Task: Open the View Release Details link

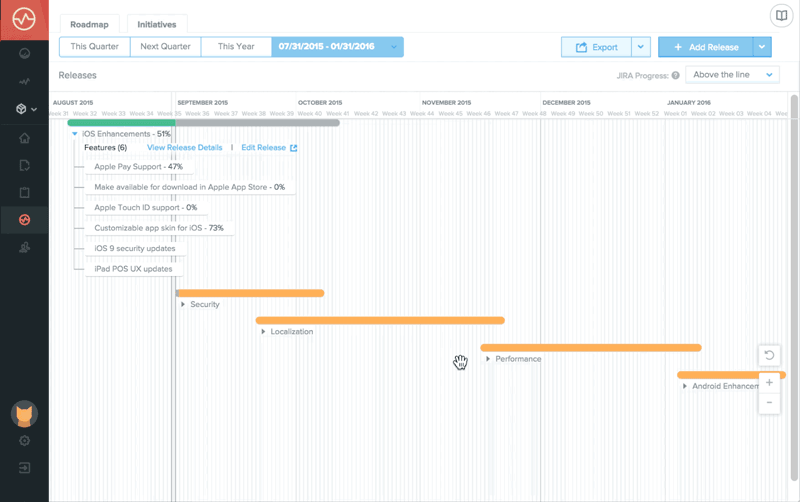Action: point(185,148)
